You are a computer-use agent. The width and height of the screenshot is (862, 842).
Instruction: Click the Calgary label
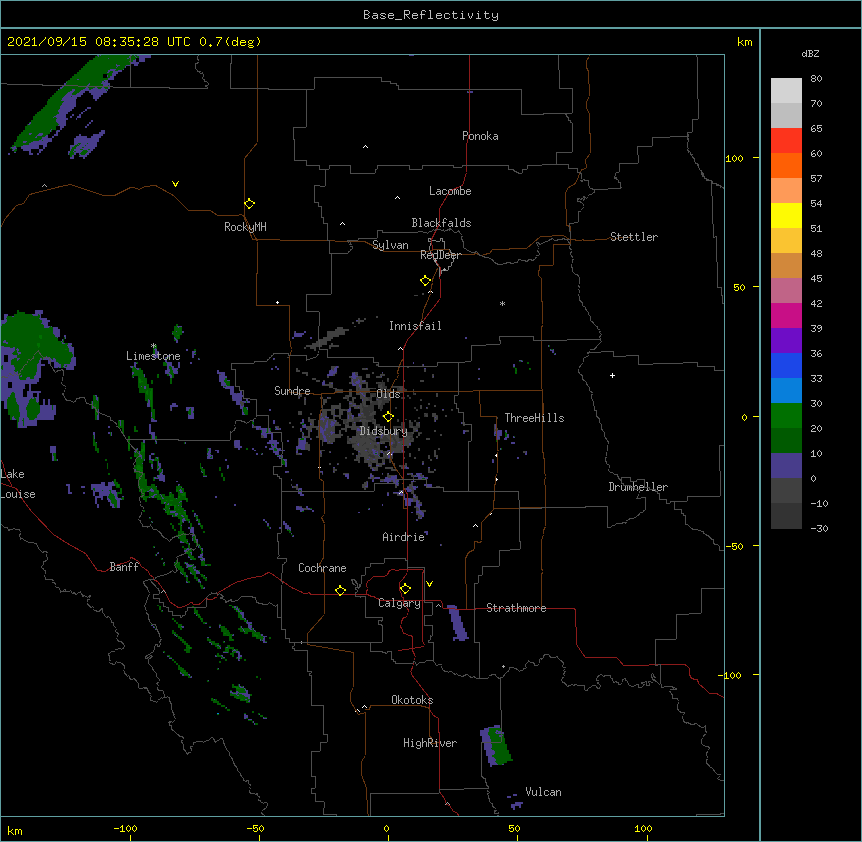(399, 603)
